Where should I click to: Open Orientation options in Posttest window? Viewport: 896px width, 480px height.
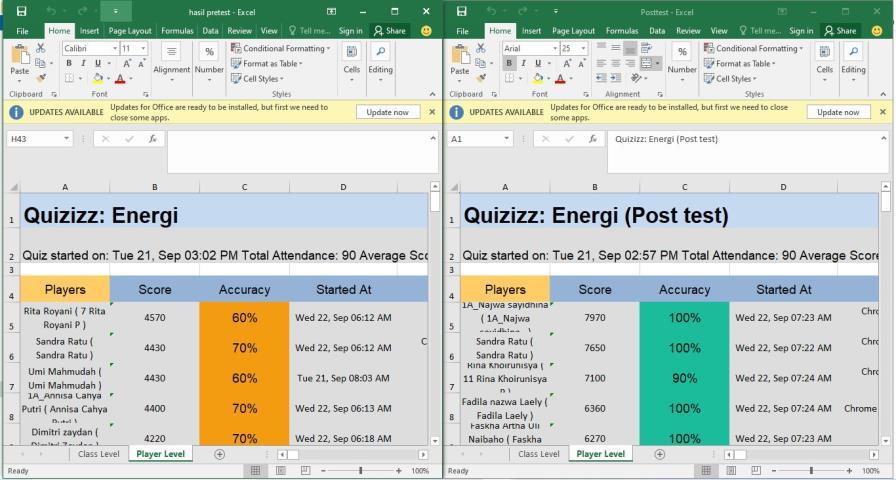[x=638, y=78]
